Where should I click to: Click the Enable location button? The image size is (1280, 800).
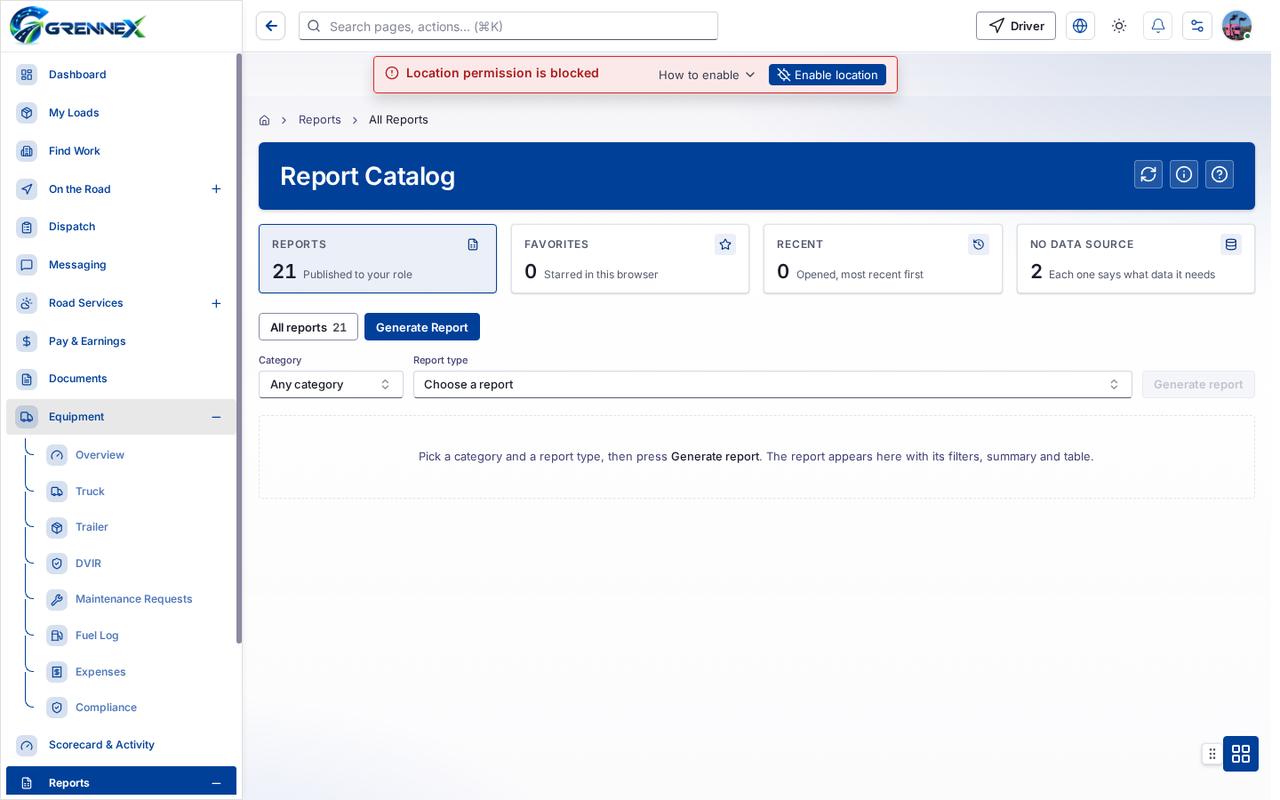coord(827,75)
